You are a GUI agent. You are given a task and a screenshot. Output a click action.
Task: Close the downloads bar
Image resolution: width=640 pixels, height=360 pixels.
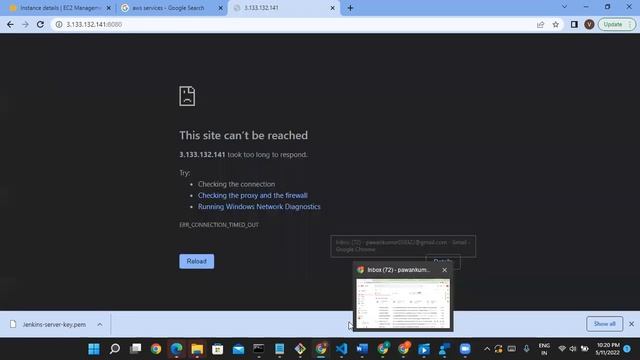[631, 324]
